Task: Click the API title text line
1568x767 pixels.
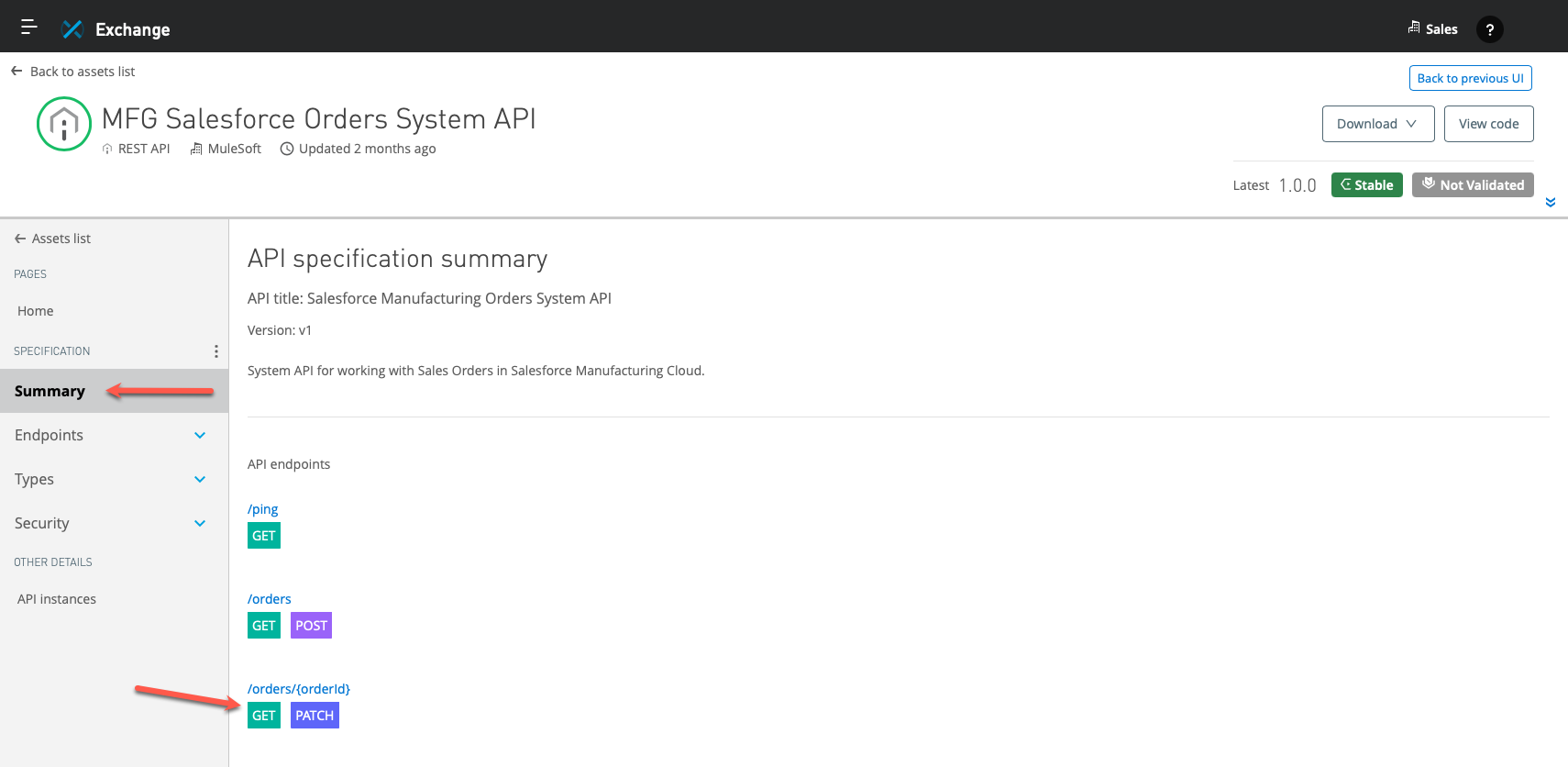Action: (x=429, y=298)
